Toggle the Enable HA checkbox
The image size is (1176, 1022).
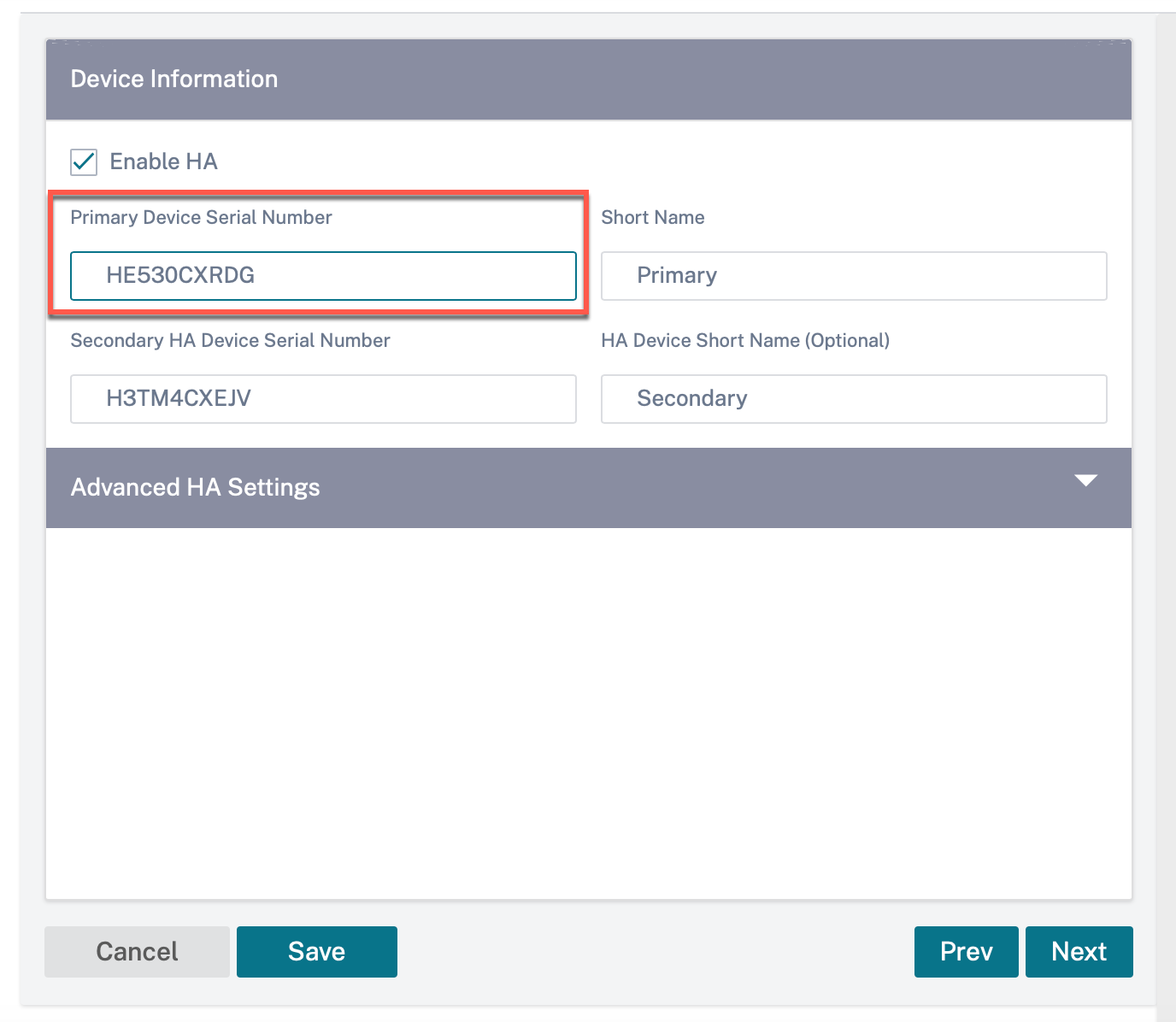coord(84,162)
